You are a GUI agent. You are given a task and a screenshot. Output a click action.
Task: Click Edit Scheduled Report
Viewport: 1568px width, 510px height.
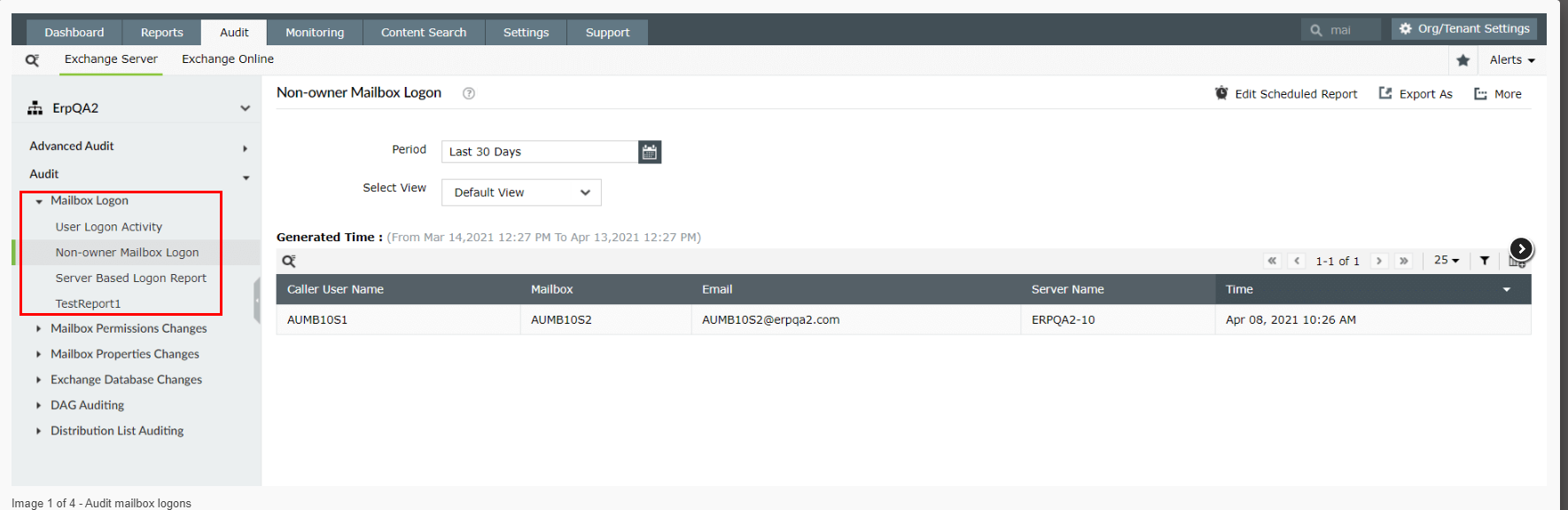(x=1286, y=94)
